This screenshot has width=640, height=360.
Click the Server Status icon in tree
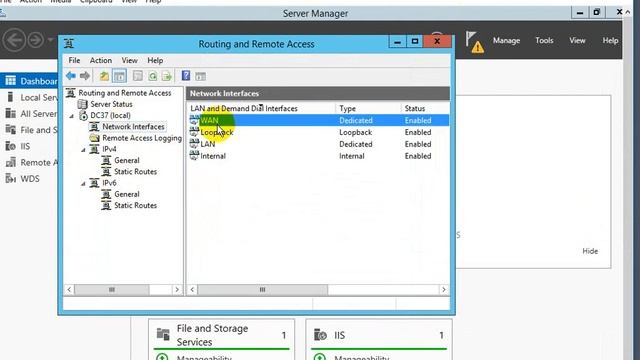82,104
